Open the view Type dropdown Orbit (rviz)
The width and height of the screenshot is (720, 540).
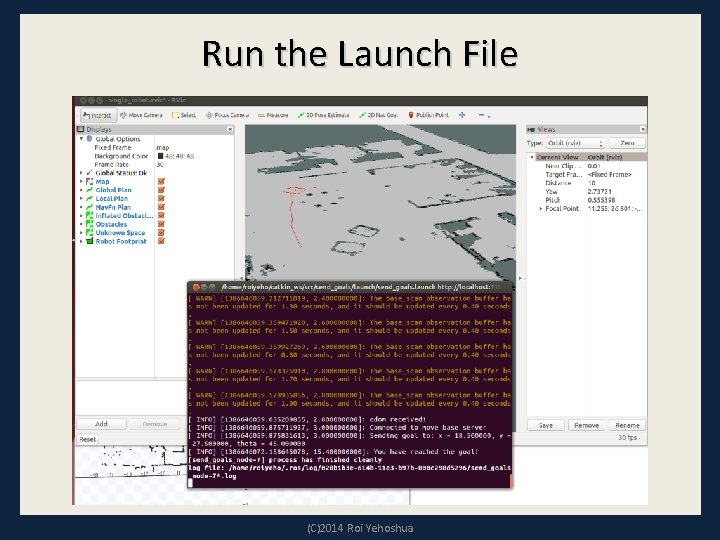(575, 143)
